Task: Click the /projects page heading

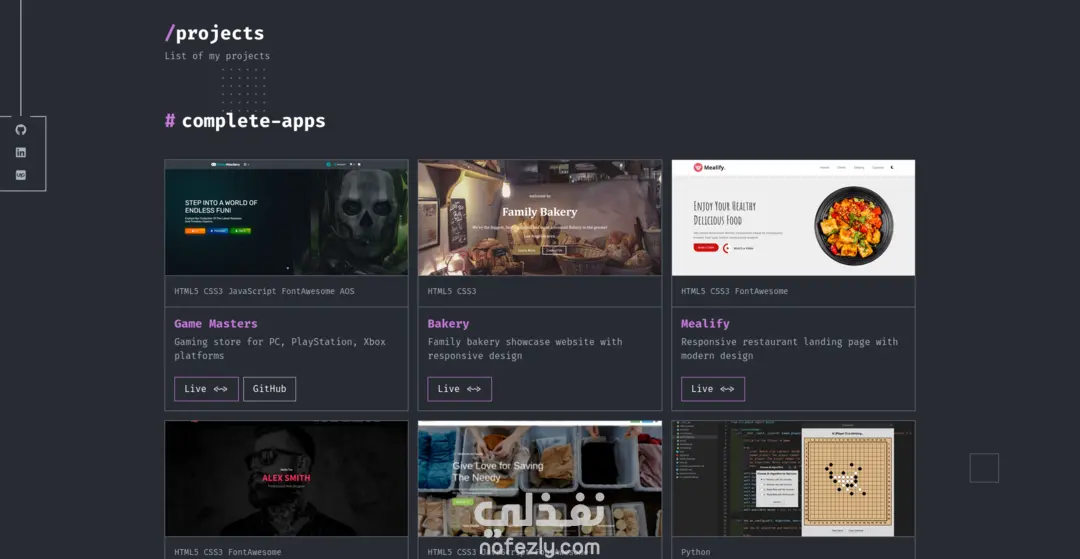Action: point(214,33)
